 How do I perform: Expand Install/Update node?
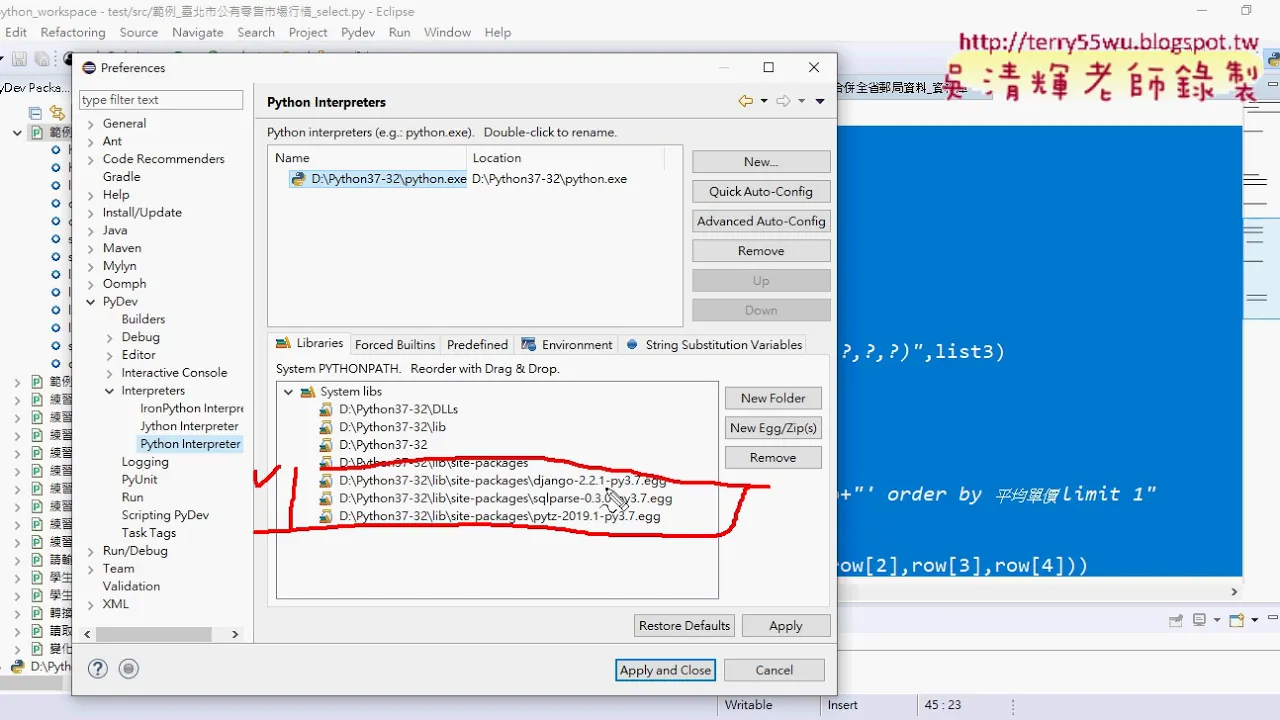coord(91,213)
